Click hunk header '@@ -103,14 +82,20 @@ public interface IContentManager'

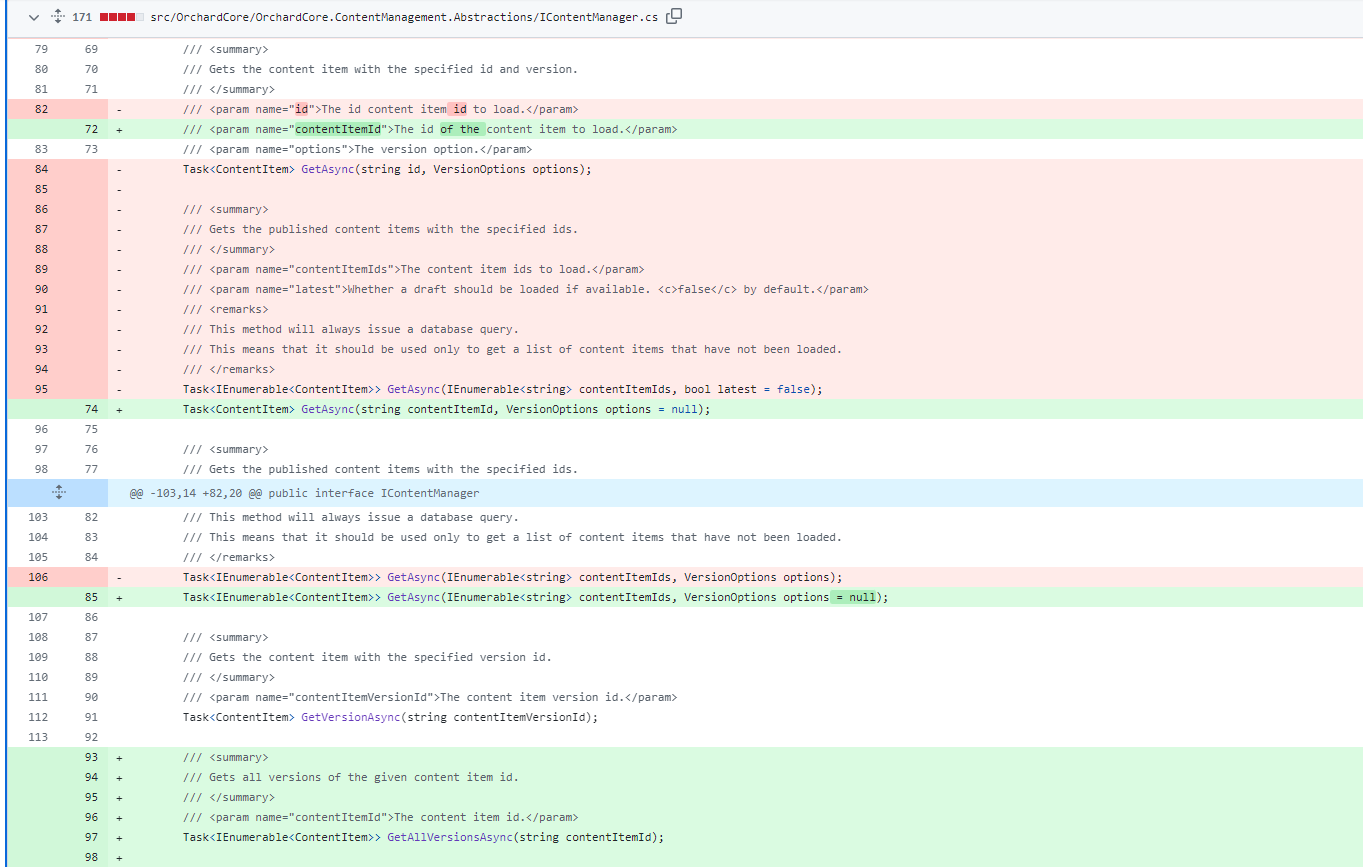click(x=304, y=493)
